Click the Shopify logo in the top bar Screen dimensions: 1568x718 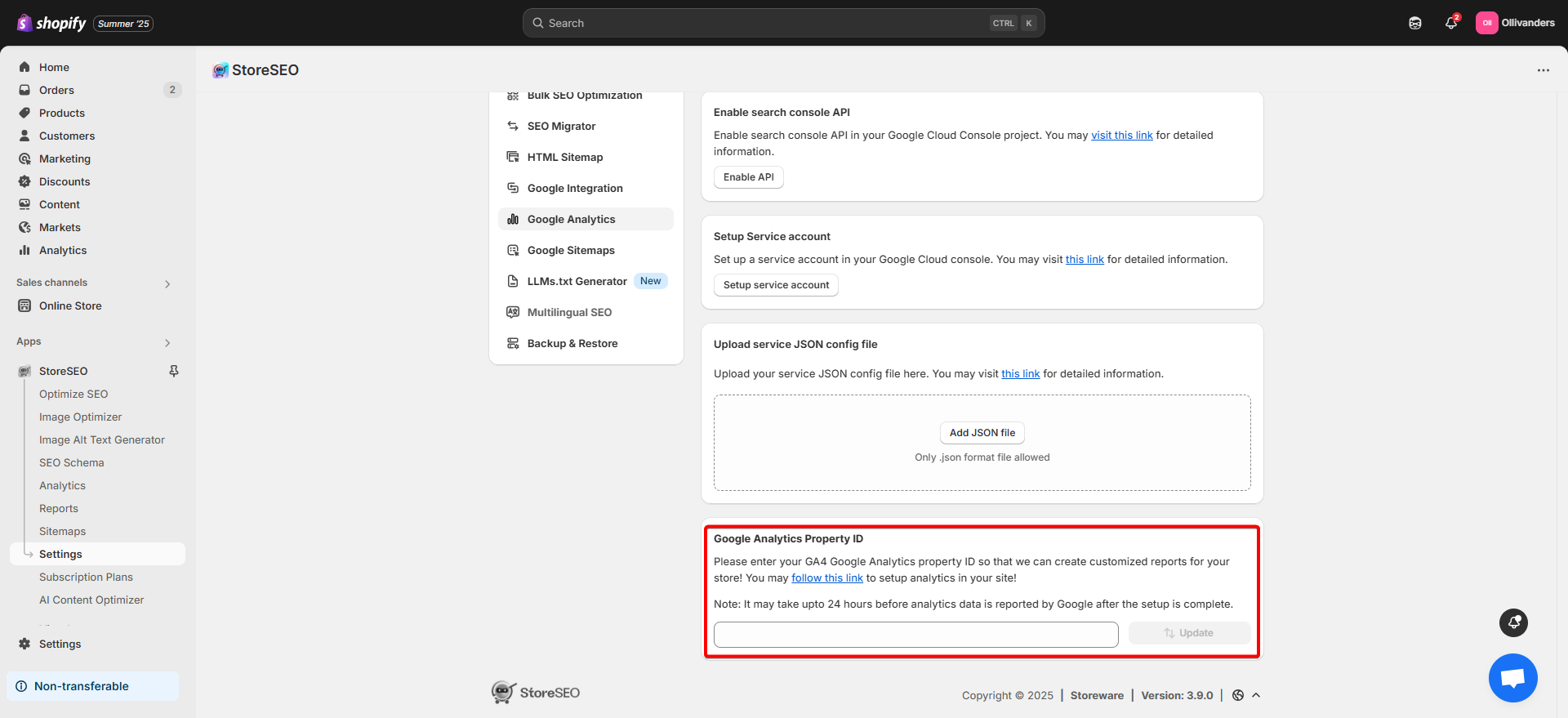point(51,23)
